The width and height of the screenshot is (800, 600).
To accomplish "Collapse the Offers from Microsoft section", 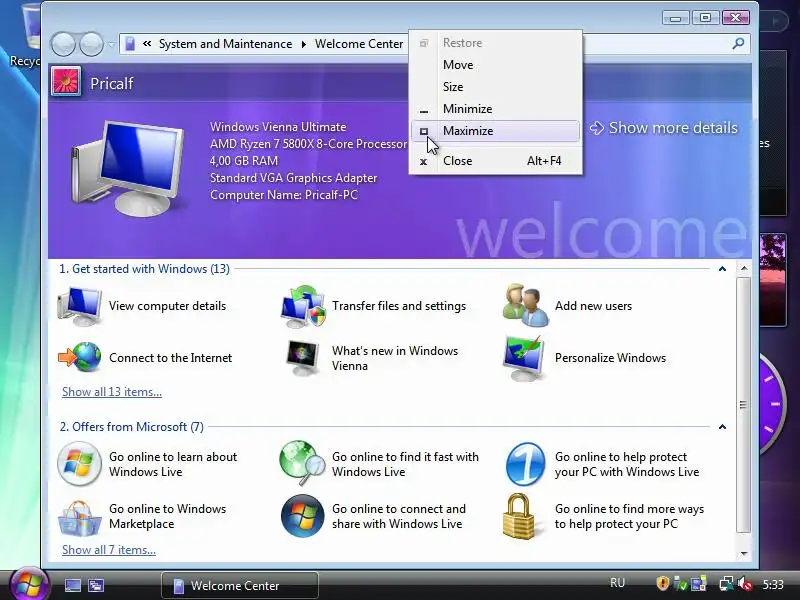I will (722, 427).
